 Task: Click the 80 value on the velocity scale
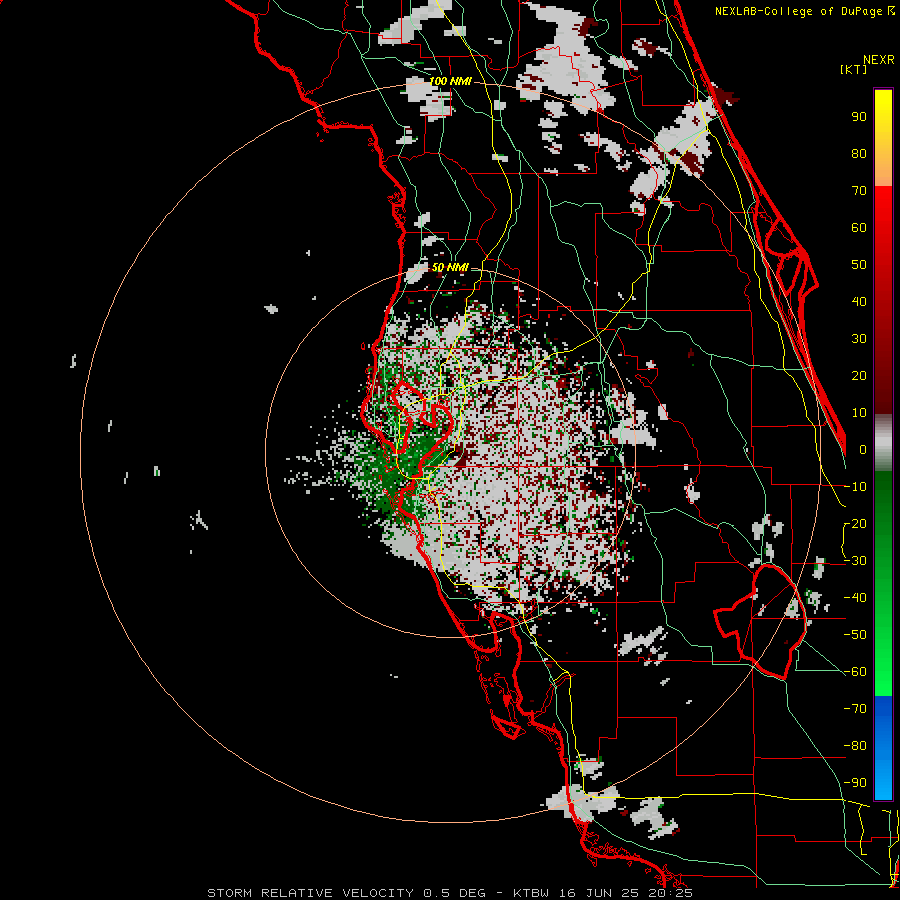coord(859,154)
